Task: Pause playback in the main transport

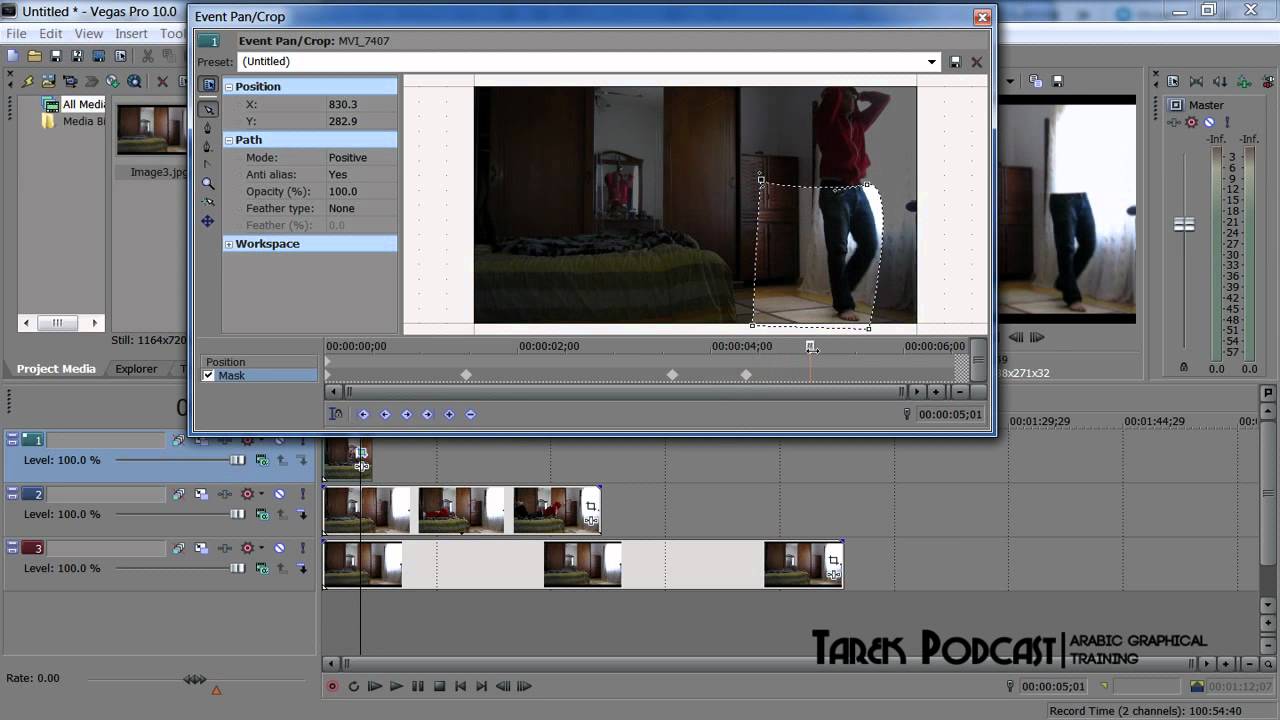Action: pyautogui.click(x=418, y=686)
